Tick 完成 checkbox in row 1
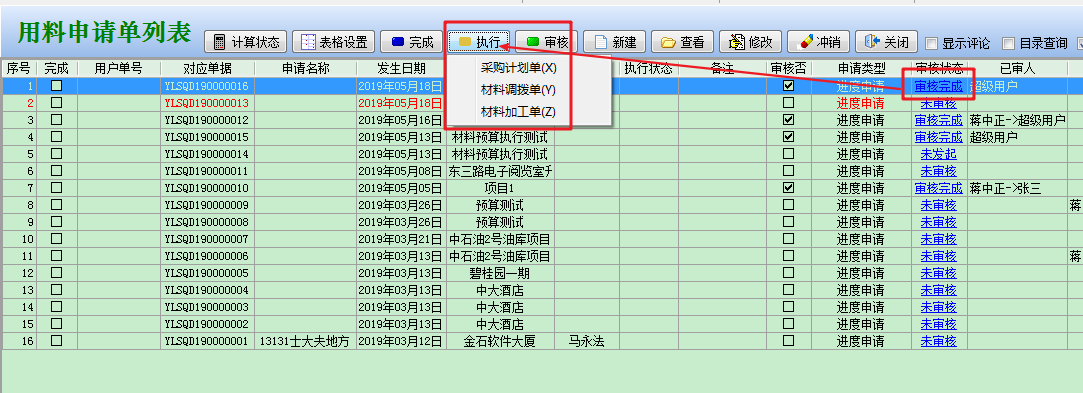1083x393 pixels. tap(57, 86)
